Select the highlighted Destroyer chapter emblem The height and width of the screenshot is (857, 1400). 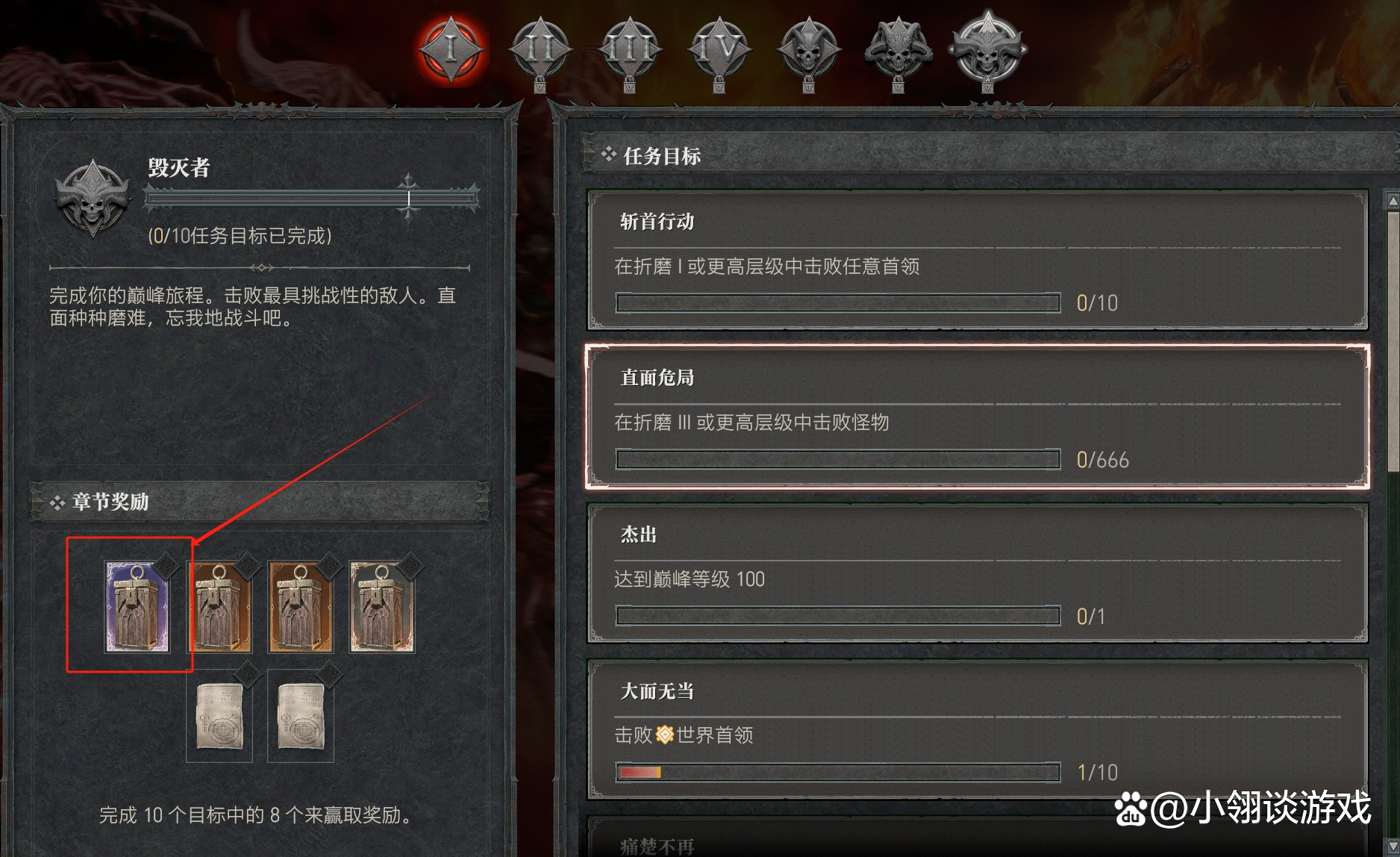pyautogui.click(x=988, y=49)
